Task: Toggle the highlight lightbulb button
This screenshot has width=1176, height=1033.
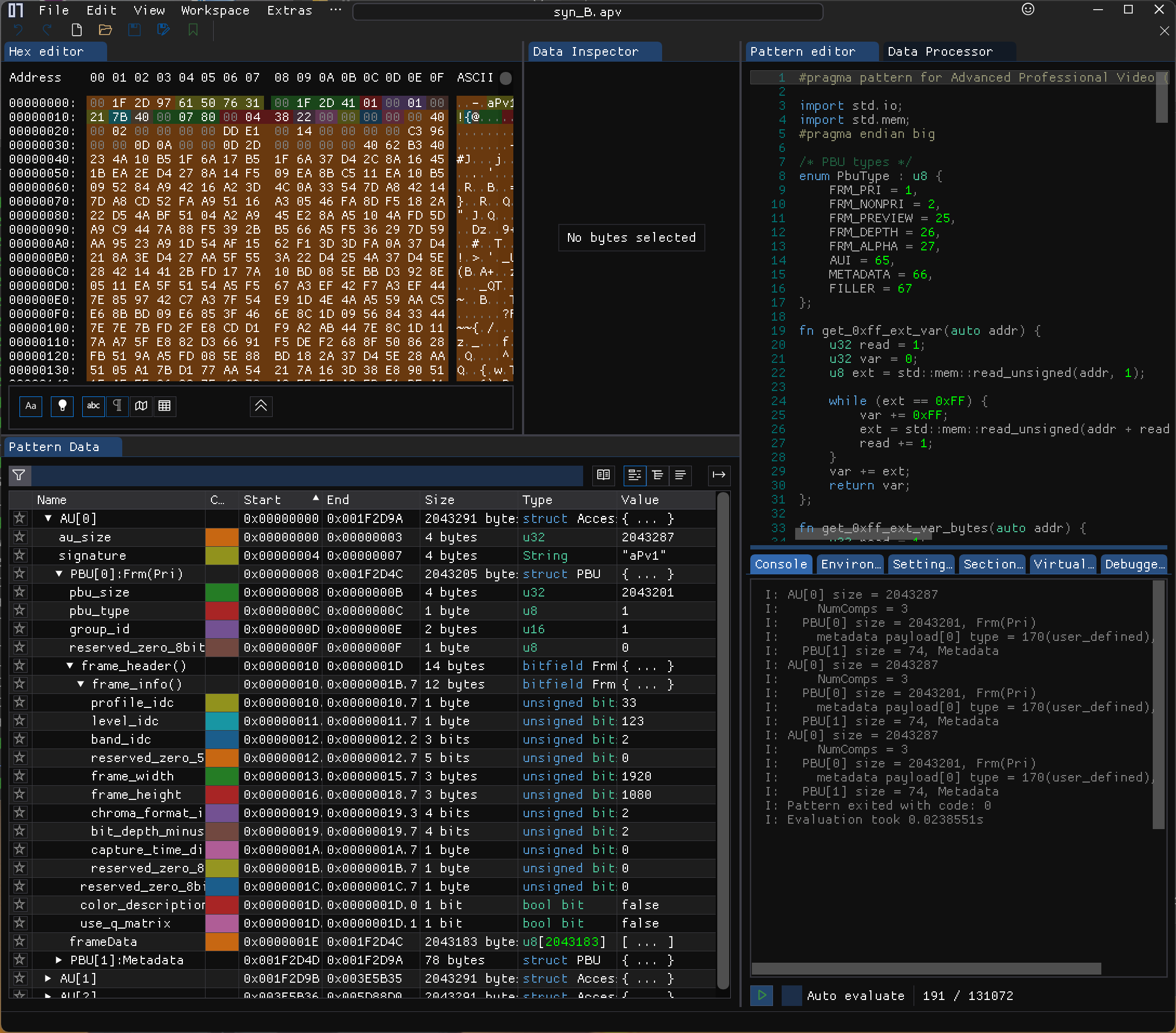Action: point(62,406)
